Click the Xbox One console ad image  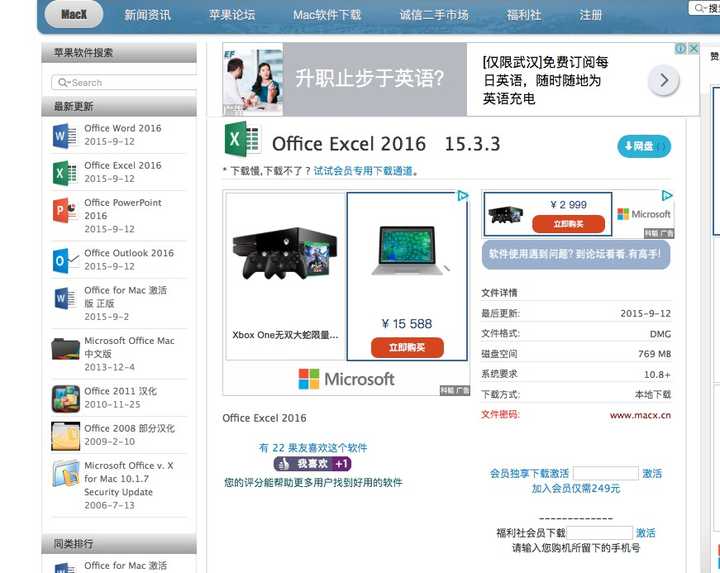pos(285,253)
